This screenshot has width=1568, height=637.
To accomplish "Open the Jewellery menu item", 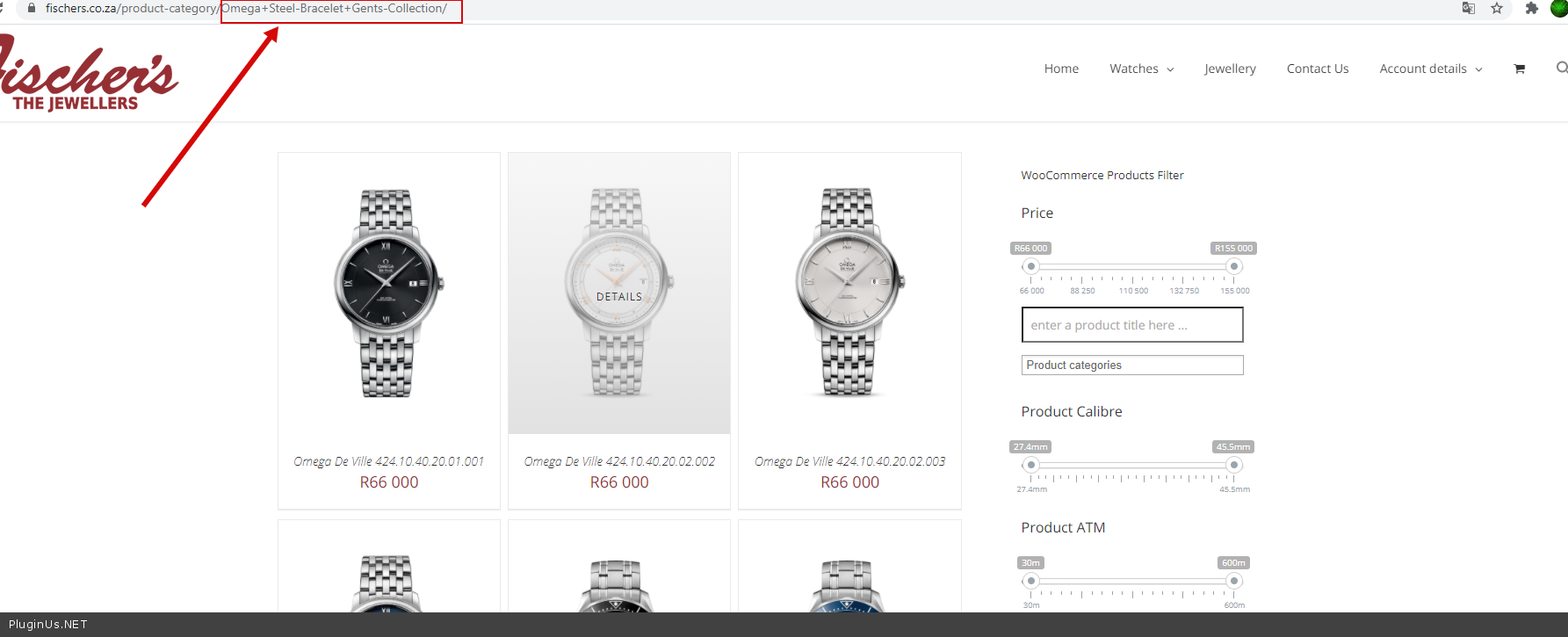I will (x=1230, y=69).
